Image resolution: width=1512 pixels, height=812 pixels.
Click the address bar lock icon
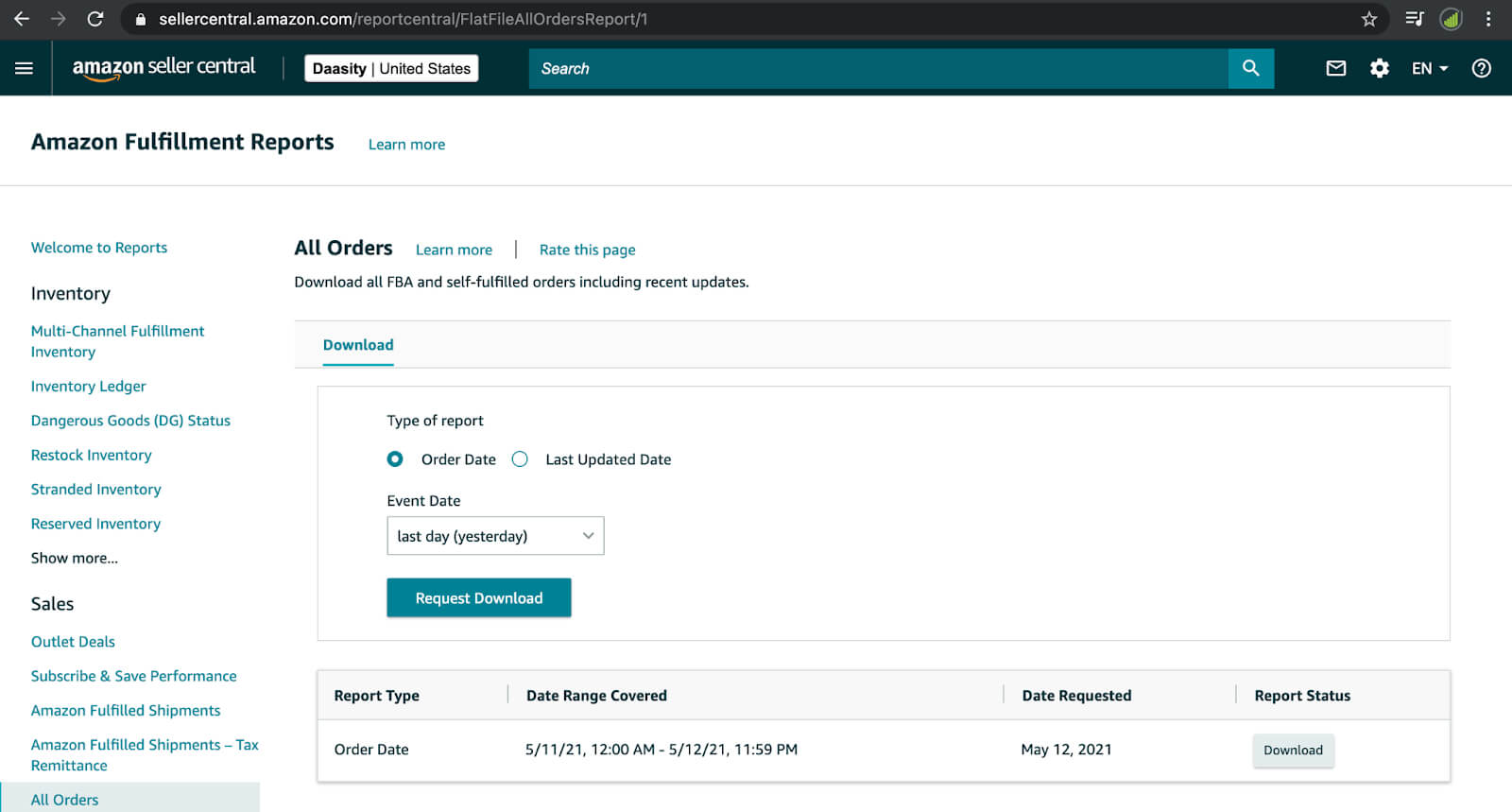tap(140, 19)
